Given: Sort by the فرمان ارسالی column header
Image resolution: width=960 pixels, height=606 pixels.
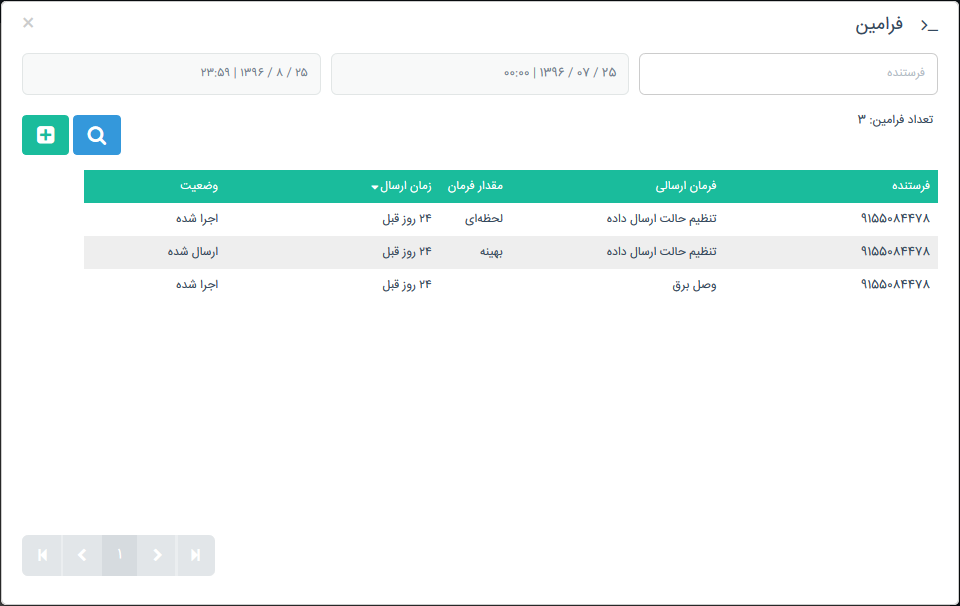Looking at the screenshot, I should pyautogui.click(x=685, y=186).
